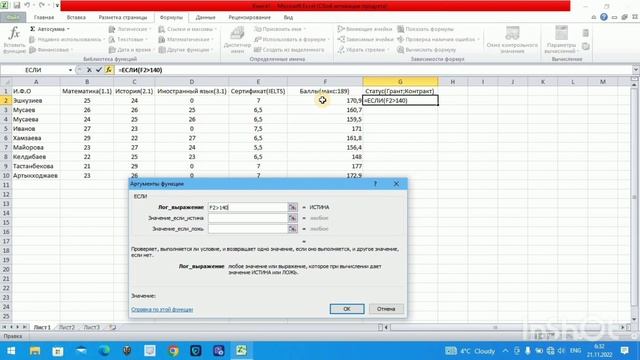
Task: Open Другие функции dropdown
Action: click(186, 50)
